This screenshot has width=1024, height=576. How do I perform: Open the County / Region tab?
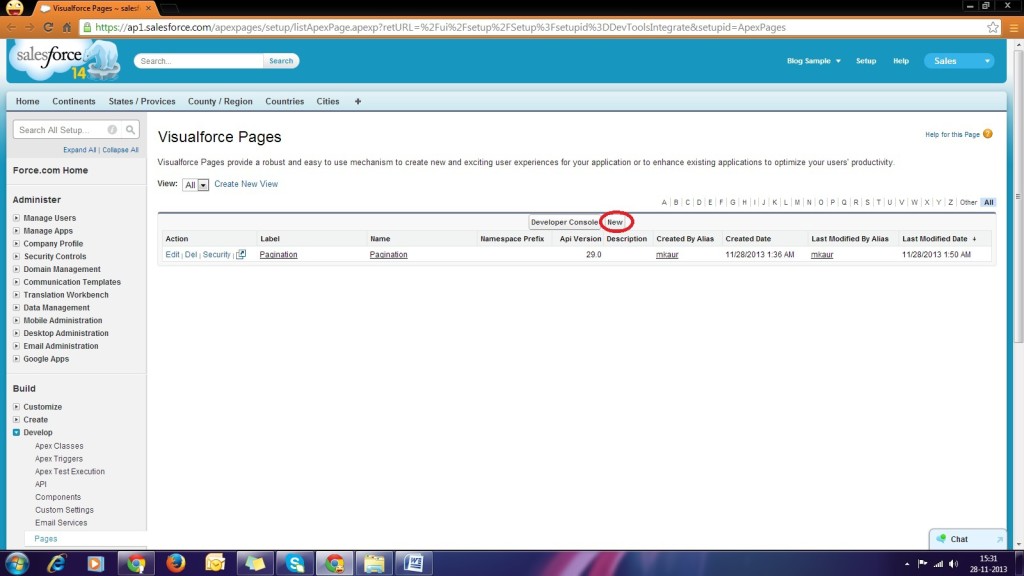(220, 101)
